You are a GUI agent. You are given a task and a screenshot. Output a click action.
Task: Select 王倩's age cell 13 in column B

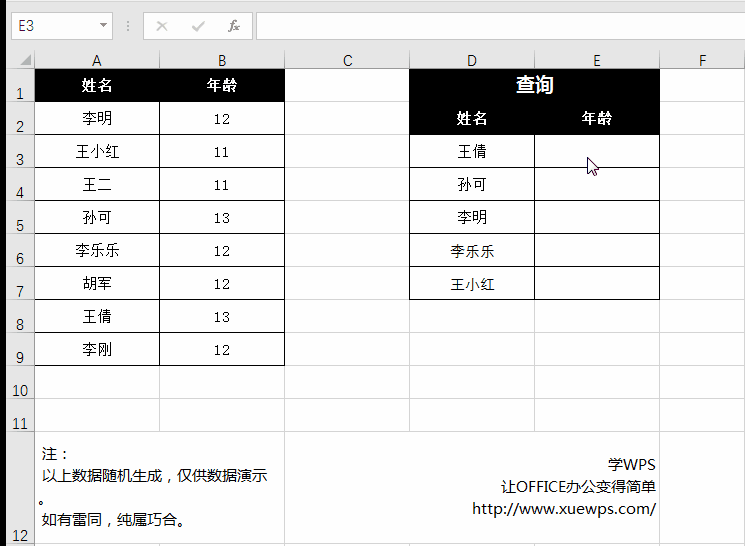click(222, 316)
